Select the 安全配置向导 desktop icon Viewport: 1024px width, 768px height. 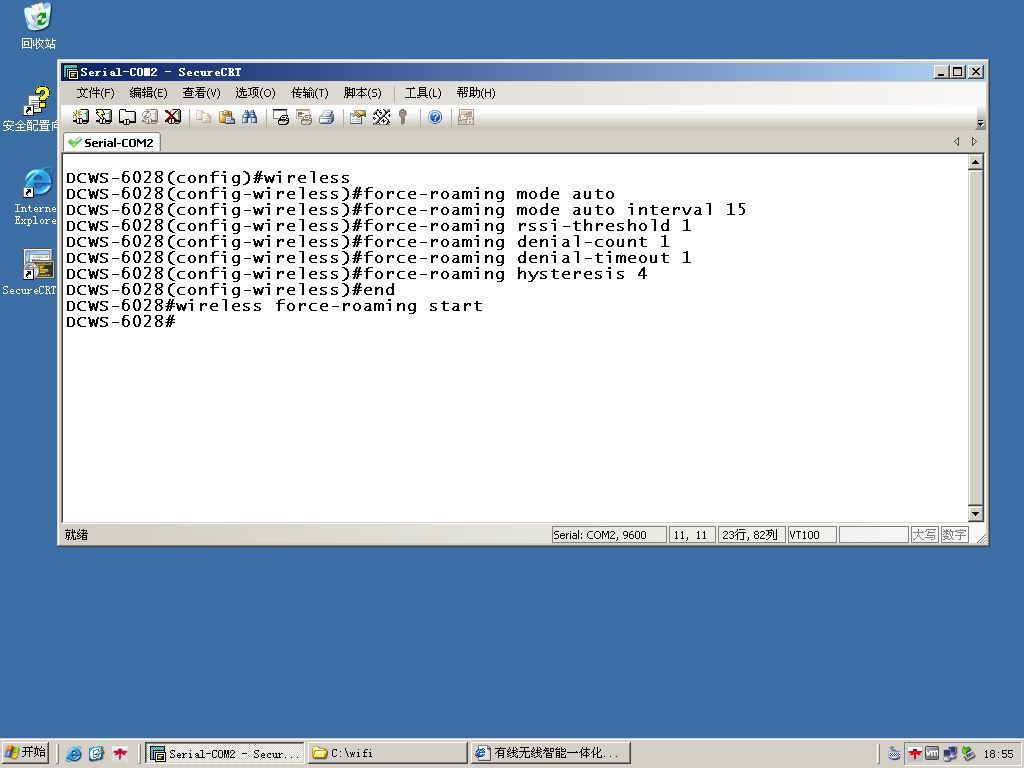tap(31, 108)
